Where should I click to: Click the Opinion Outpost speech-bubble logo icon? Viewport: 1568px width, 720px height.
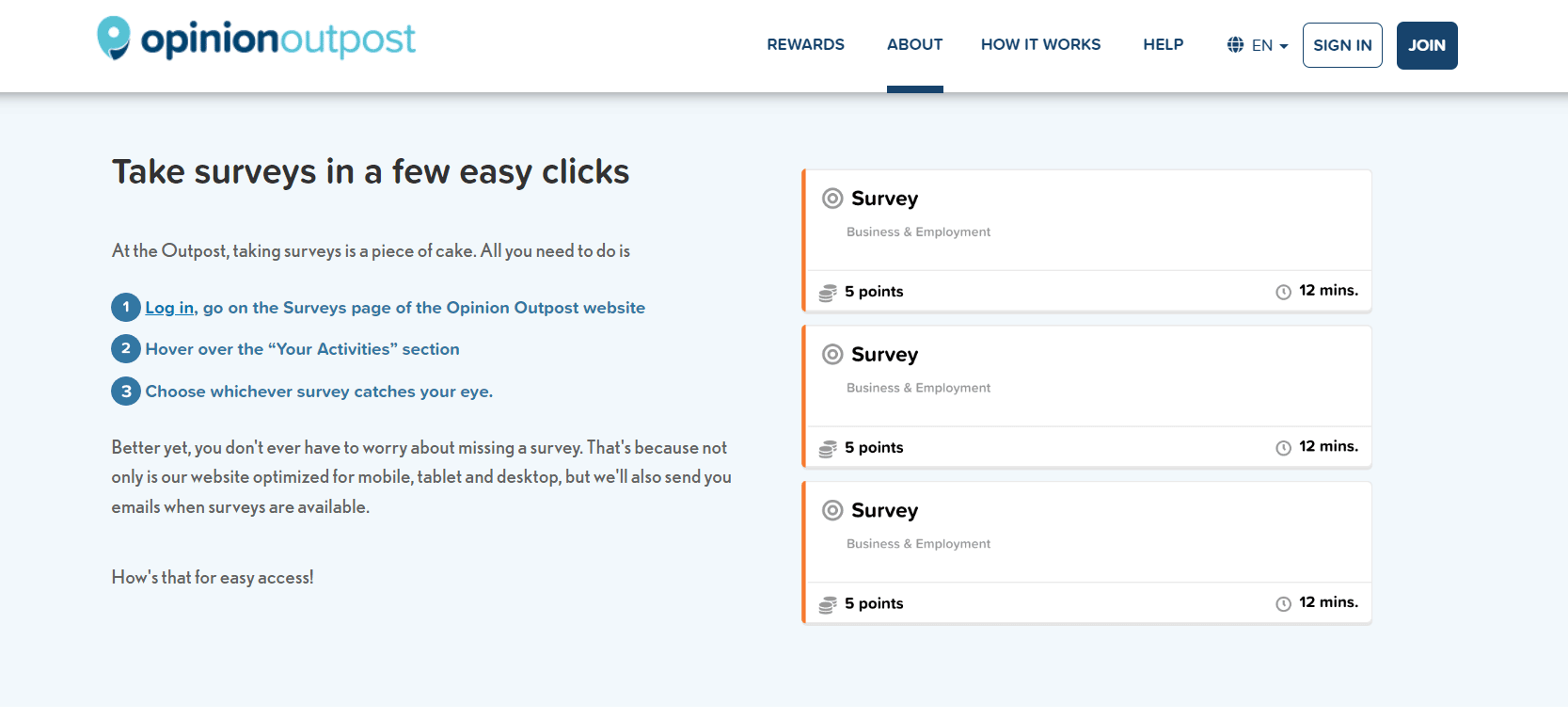click(114, 38)
